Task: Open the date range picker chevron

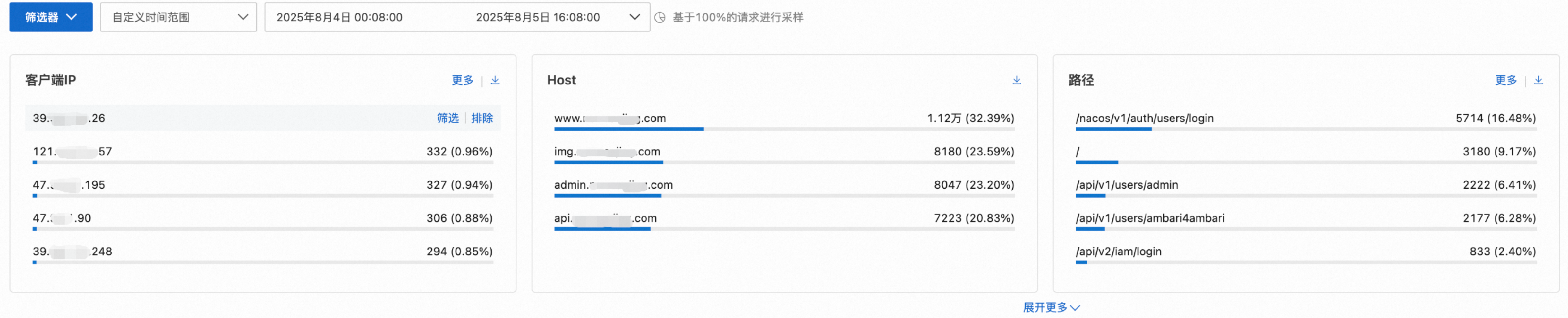Action: click(x=634, y=17)
